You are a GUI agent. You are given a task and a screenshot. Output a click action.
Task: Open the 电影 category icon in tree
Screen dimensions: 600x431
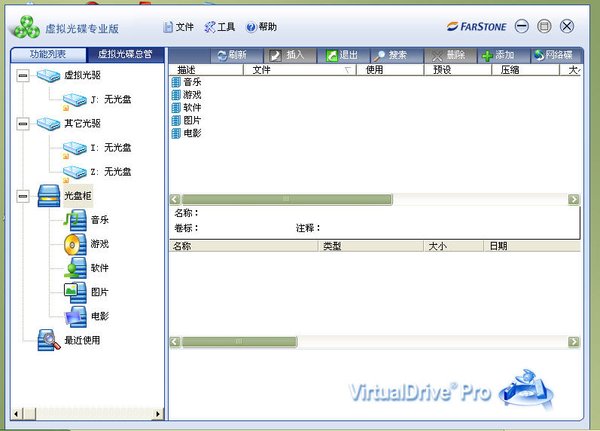coord(76,317)
